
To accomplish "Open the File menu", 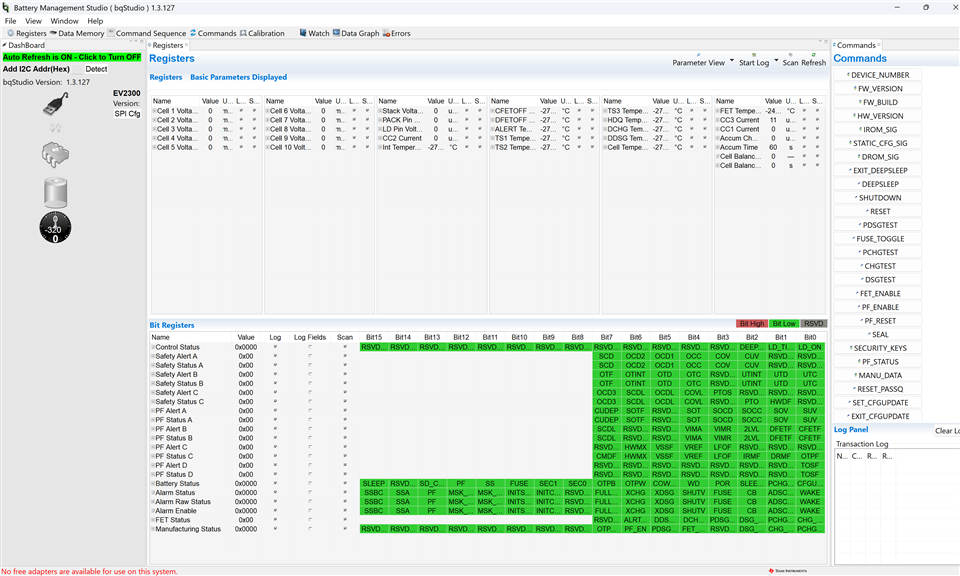I will coord(10,21).
